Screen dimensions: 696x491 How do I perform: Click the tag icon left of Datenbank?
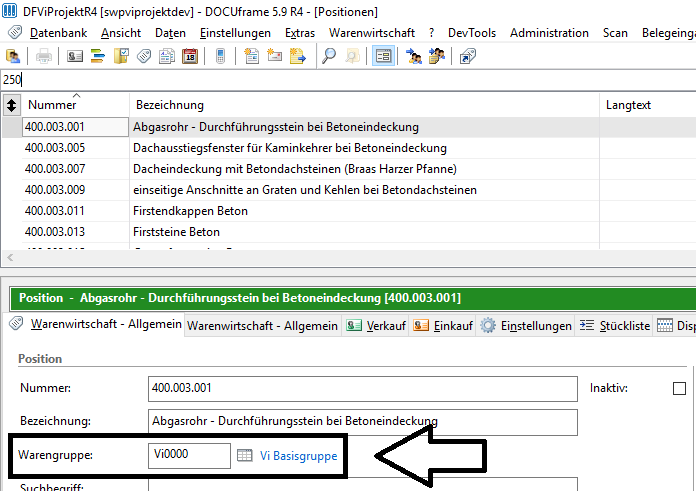tap(15, 32)
